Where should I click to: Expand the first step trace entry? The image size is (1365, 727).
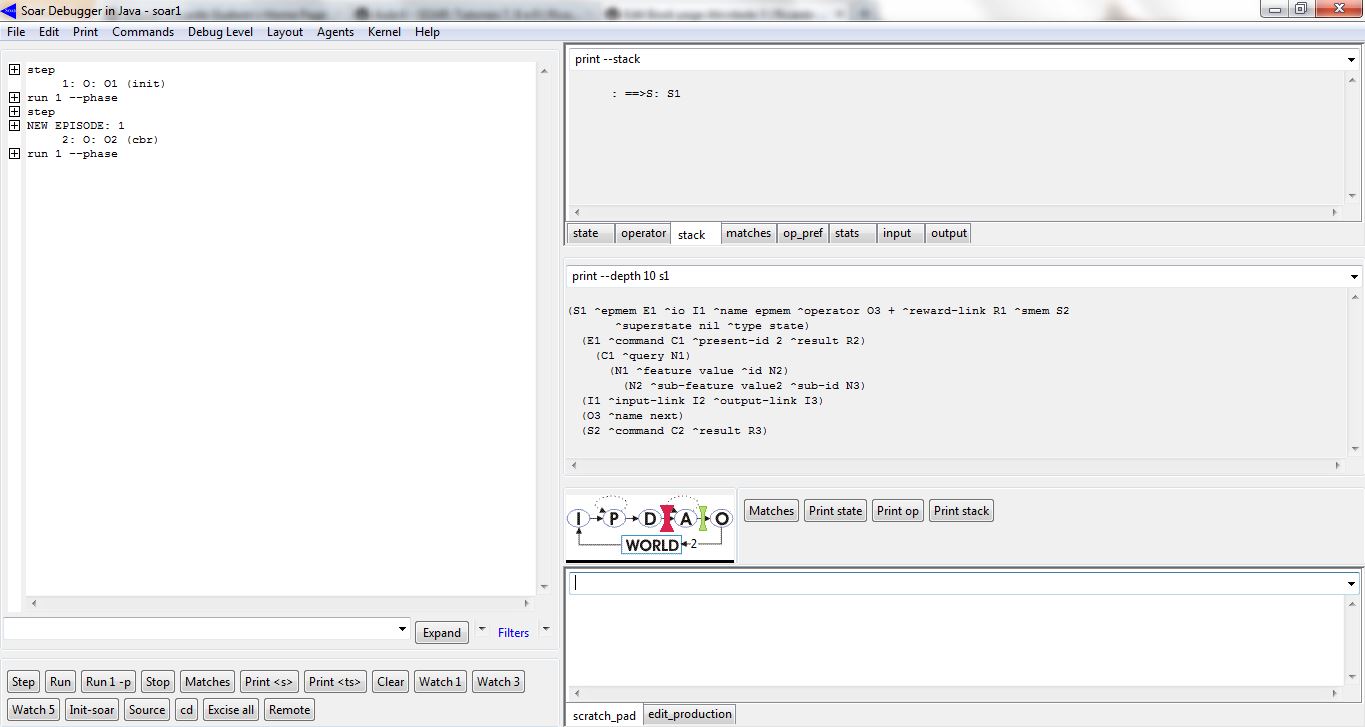tap(14, 70)
